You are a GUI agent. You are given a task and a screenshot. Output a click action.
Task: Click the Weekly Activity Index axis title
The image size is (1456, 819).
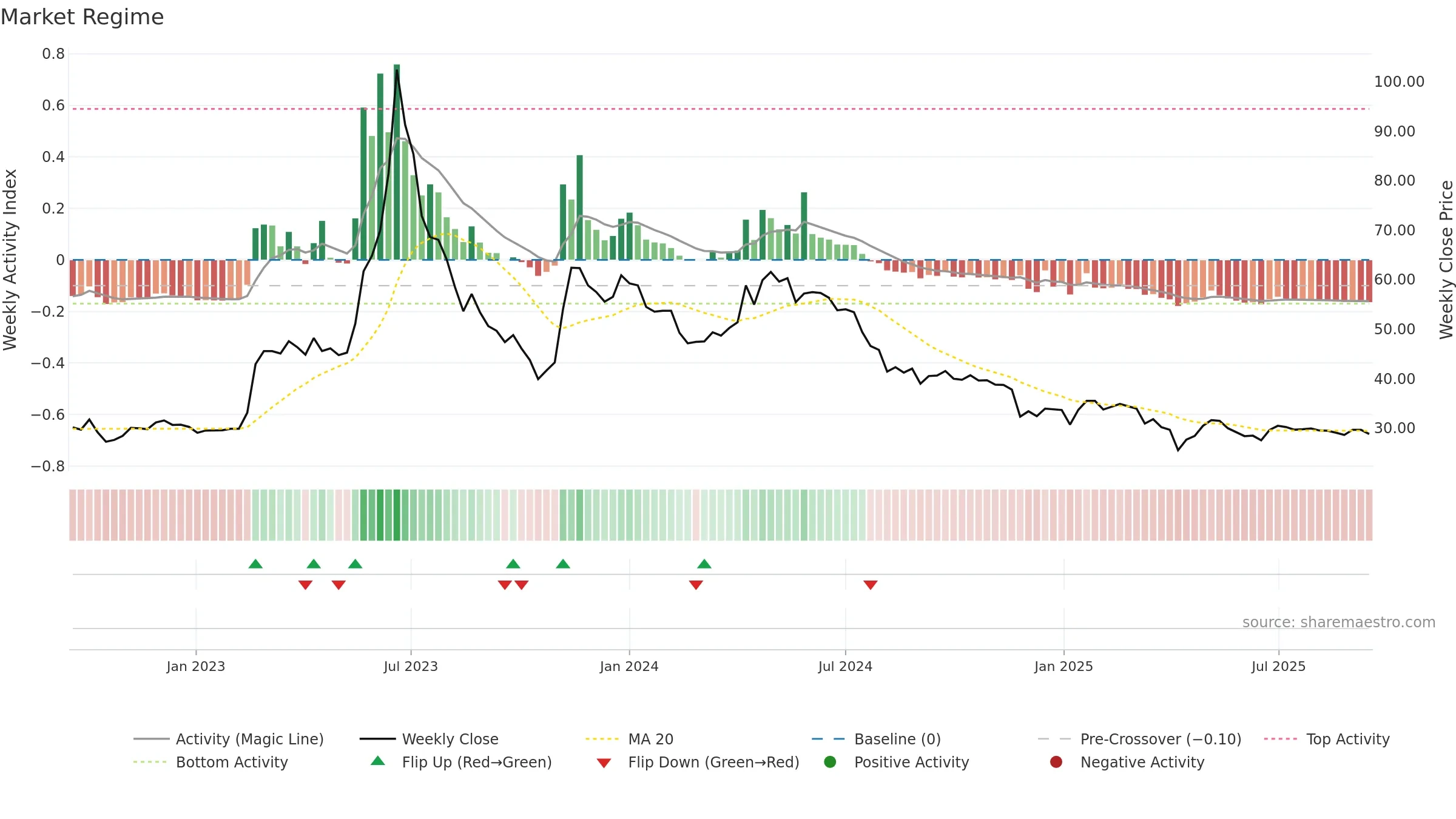[10, 260]
